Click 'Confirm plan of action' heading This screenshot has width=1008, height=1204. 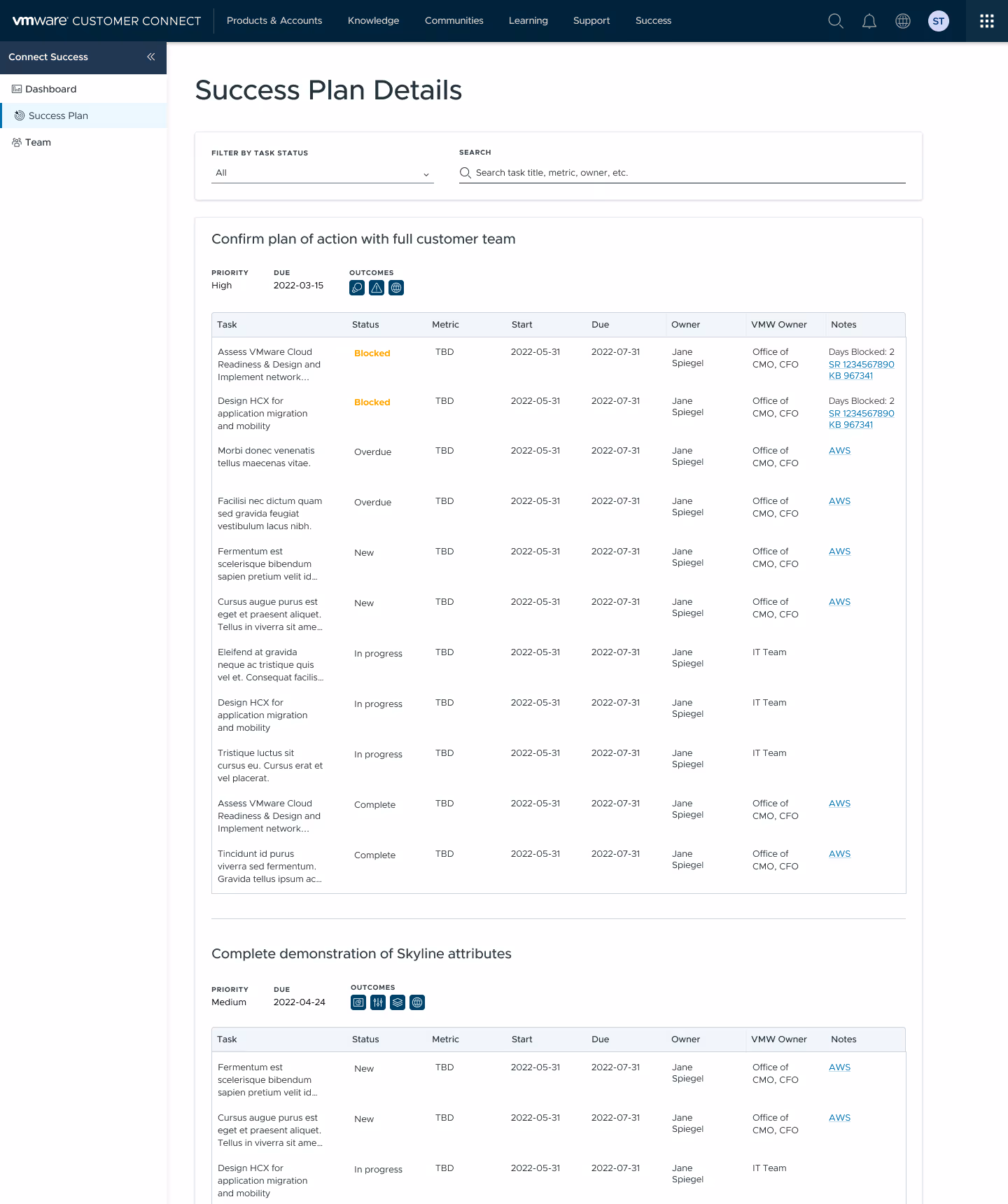(363, 239)
